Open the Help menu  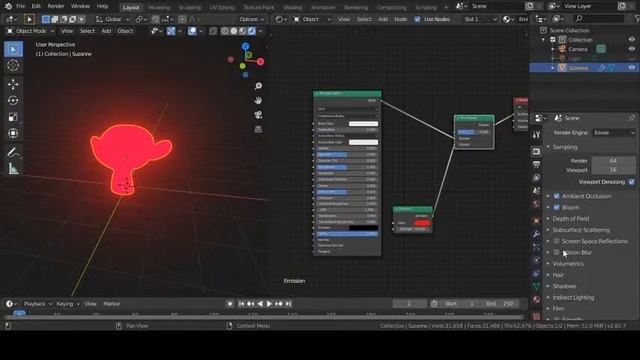pos(102,6)
